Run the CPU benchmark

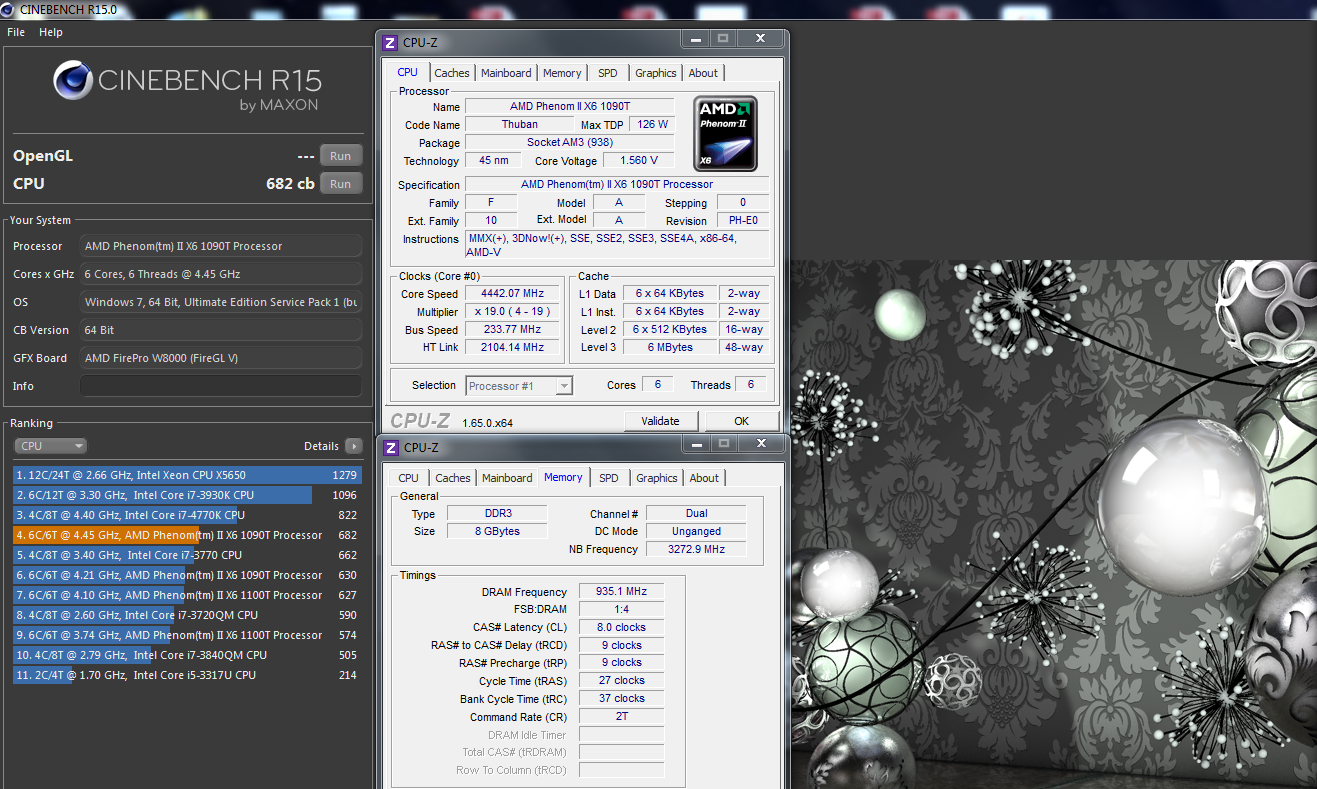click(x=341, y=184)
